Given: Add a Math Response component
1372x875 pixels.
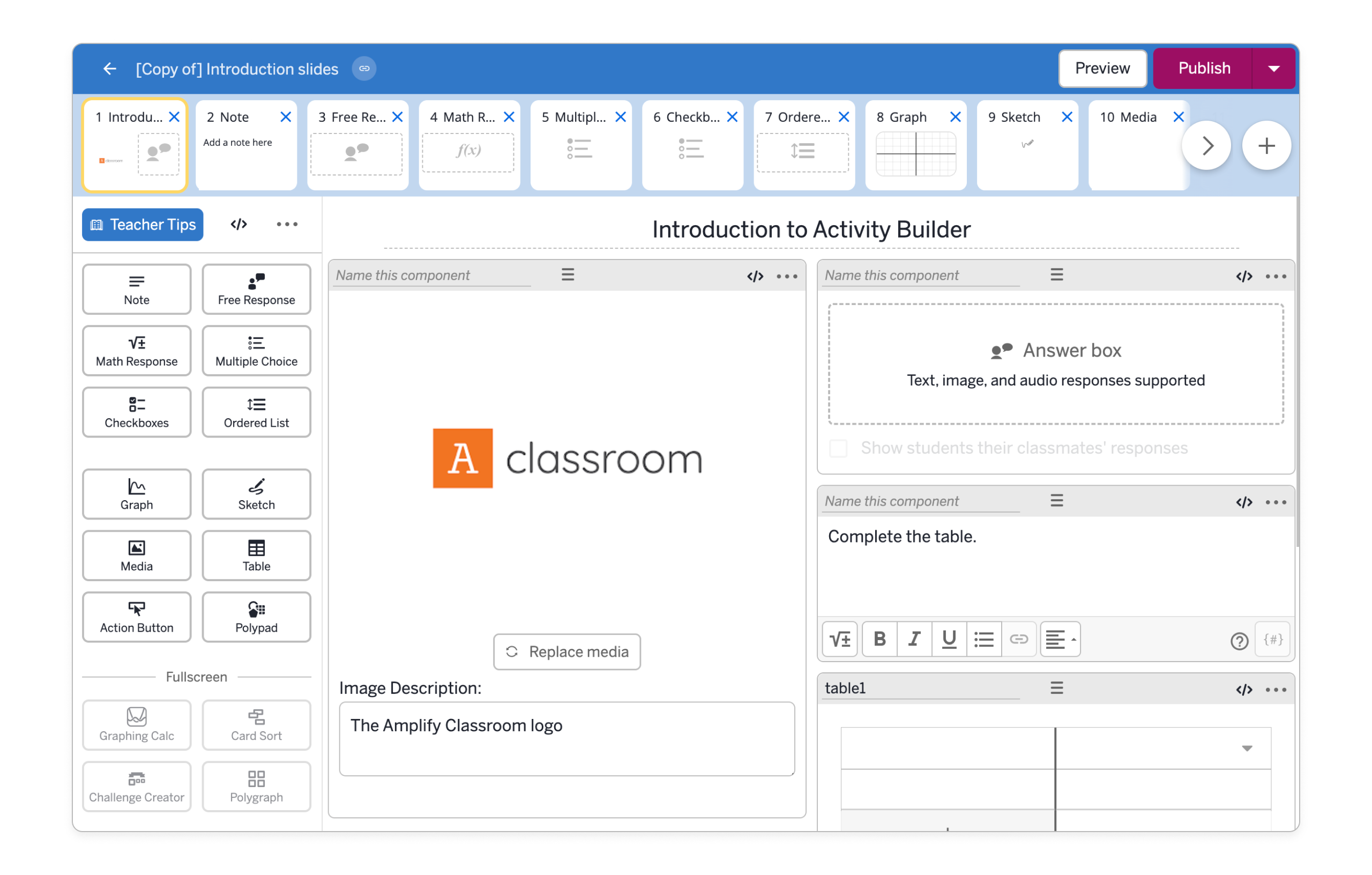Looking at the screenshot, I should pos(137,351).
